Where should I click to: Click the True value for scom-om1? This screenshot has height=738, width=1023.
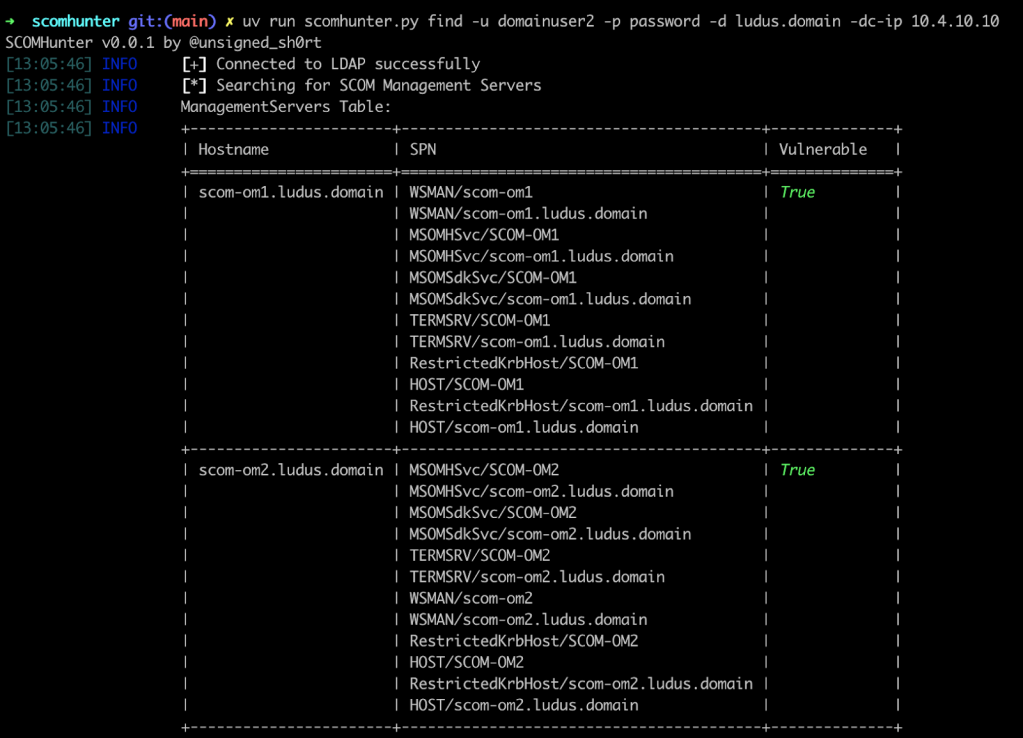(797, 192)
